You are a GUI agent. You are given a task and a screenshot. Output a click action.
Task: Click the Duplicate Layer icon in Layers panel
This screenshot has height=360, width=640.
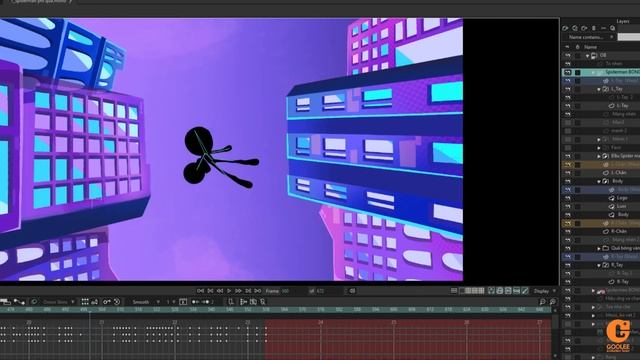point(575,28)
